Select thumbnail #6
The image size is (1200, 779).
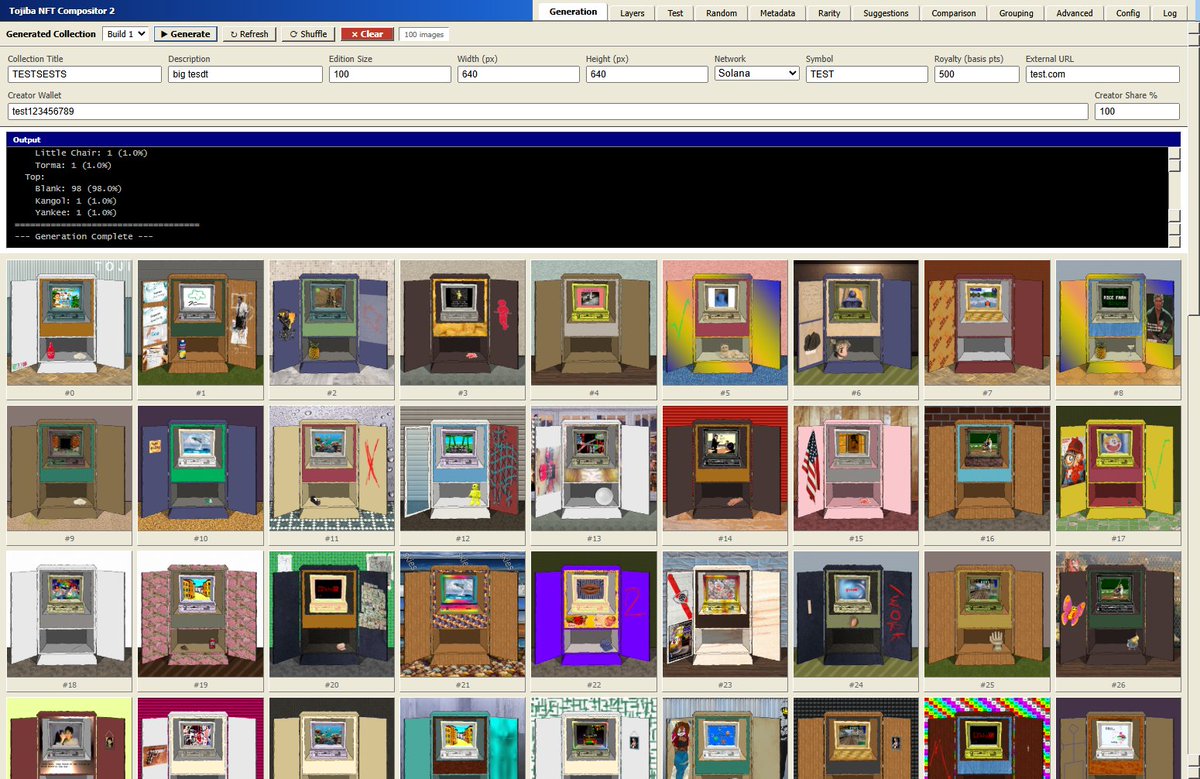click(856, 330)
